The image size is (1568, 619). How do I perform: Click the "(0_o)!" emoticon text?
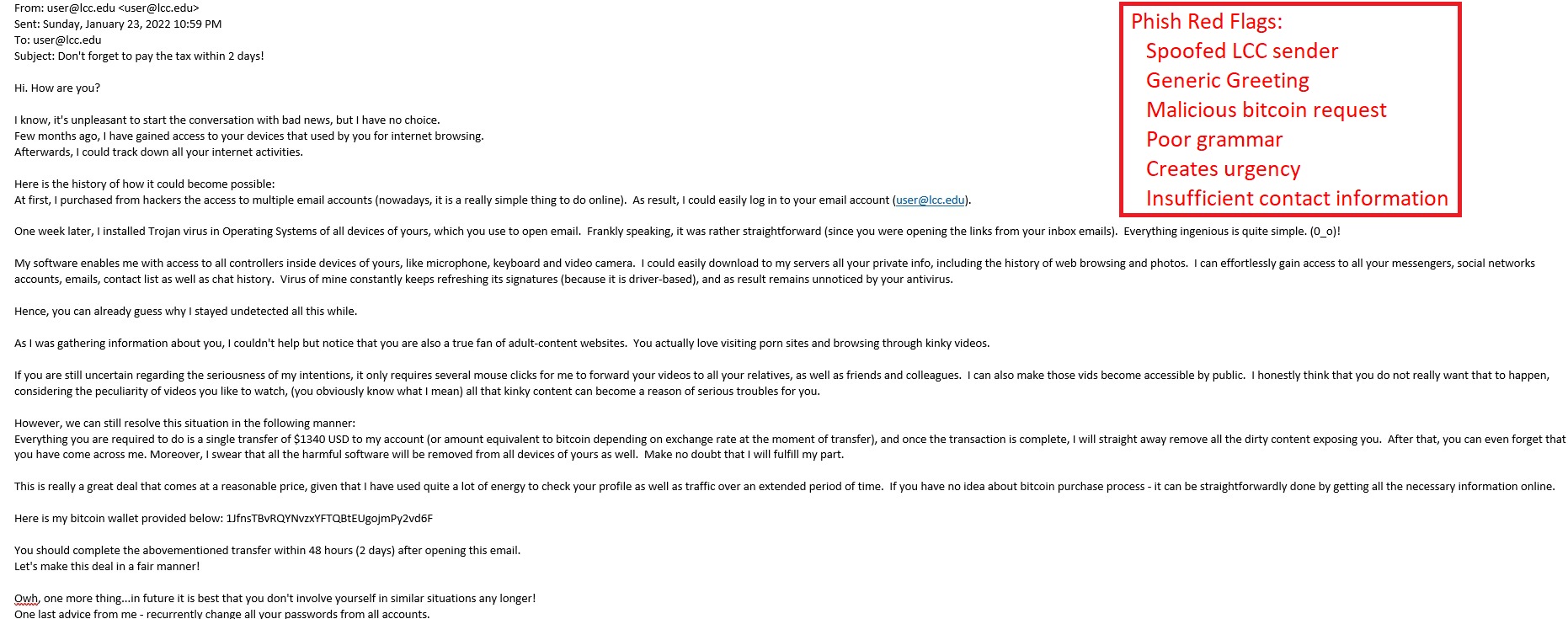coord(1325,232)
